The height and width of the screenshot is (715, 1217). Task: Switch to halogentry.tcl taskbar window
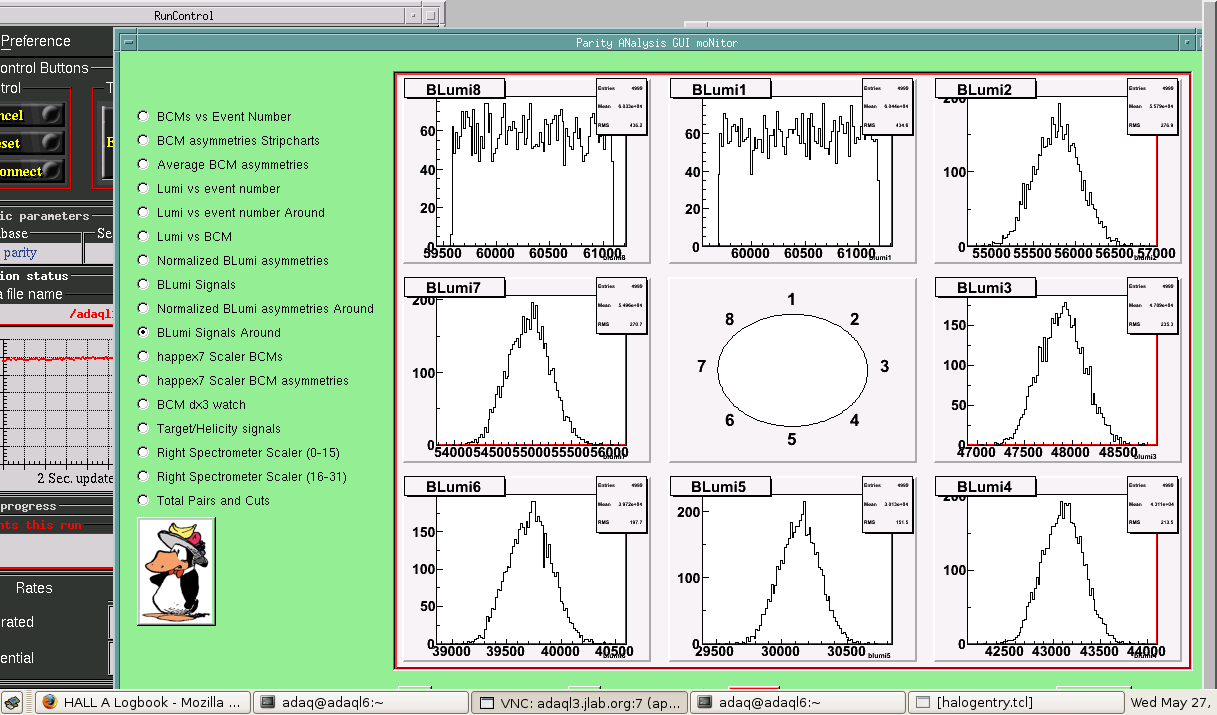point(1015,703)
